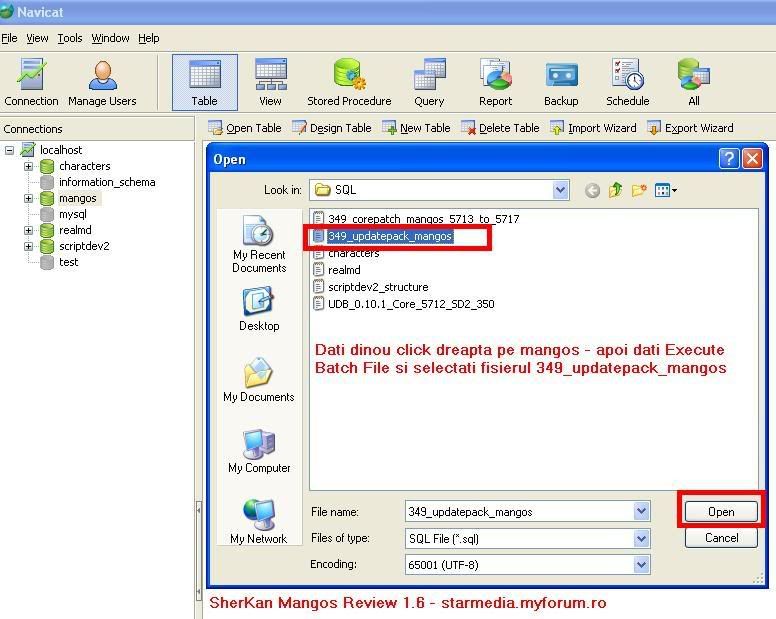Expand the characters database node
This screenshot has width=776, height=619.
click(29, 166)
